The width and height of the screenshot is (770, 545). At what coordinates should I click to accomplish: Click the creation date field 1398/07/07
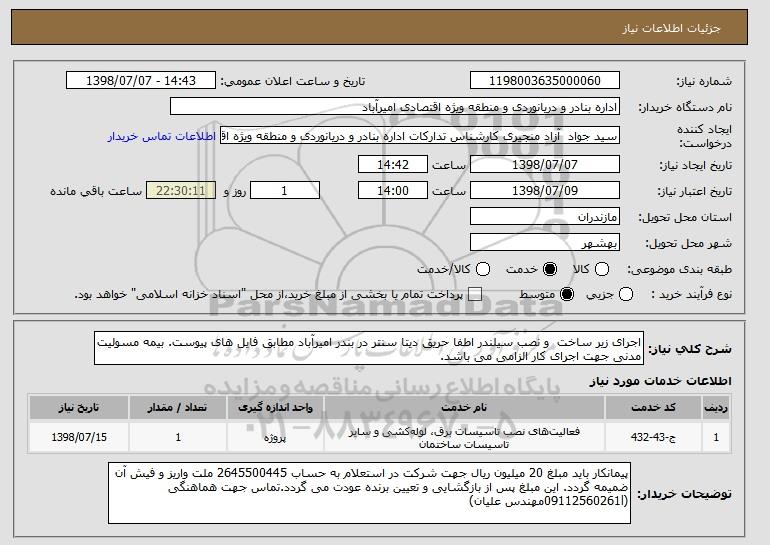545,164
